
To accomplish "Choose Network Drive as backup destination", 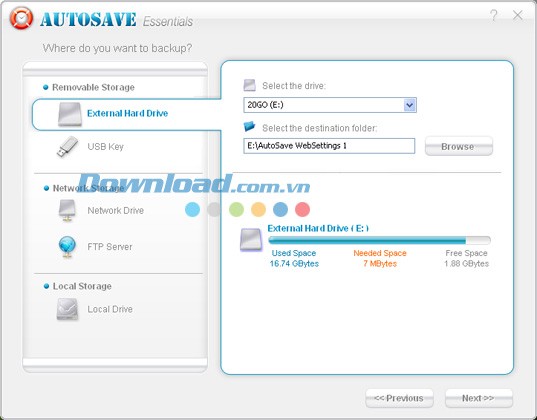I will point(115,210).
